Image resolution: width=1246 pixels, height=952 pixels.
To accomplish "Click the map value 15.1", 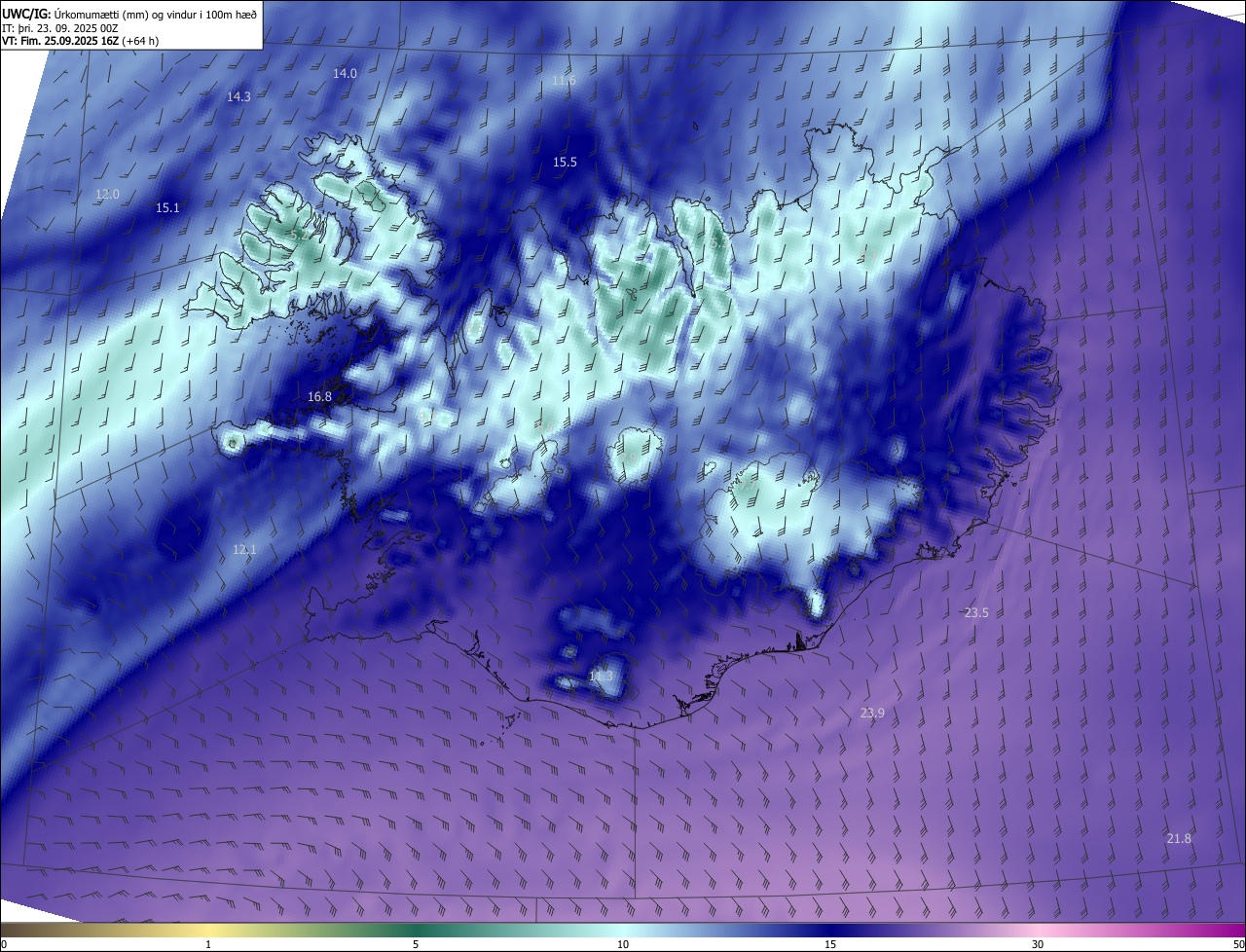I will (x=167, y=208).
